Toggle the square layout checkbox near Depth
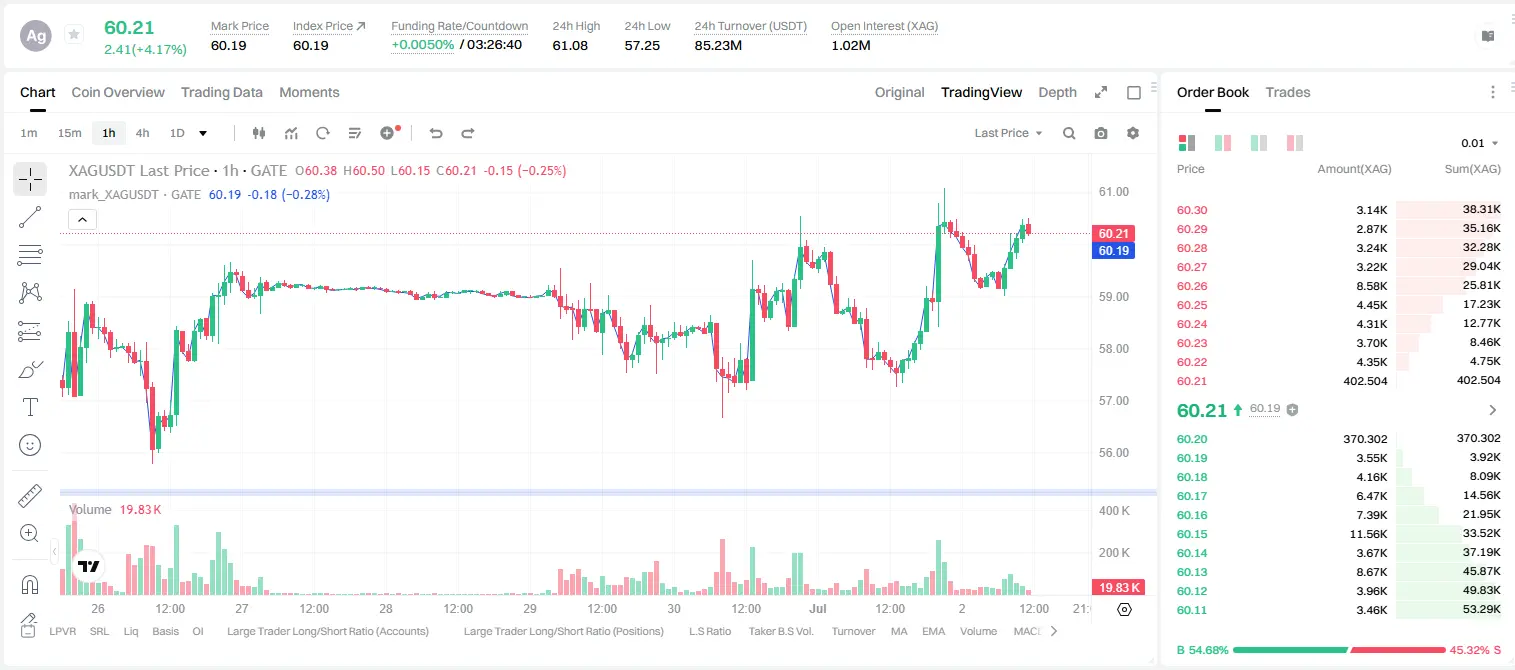The height and width of the screenshot is (670, 1515). 1134,93
